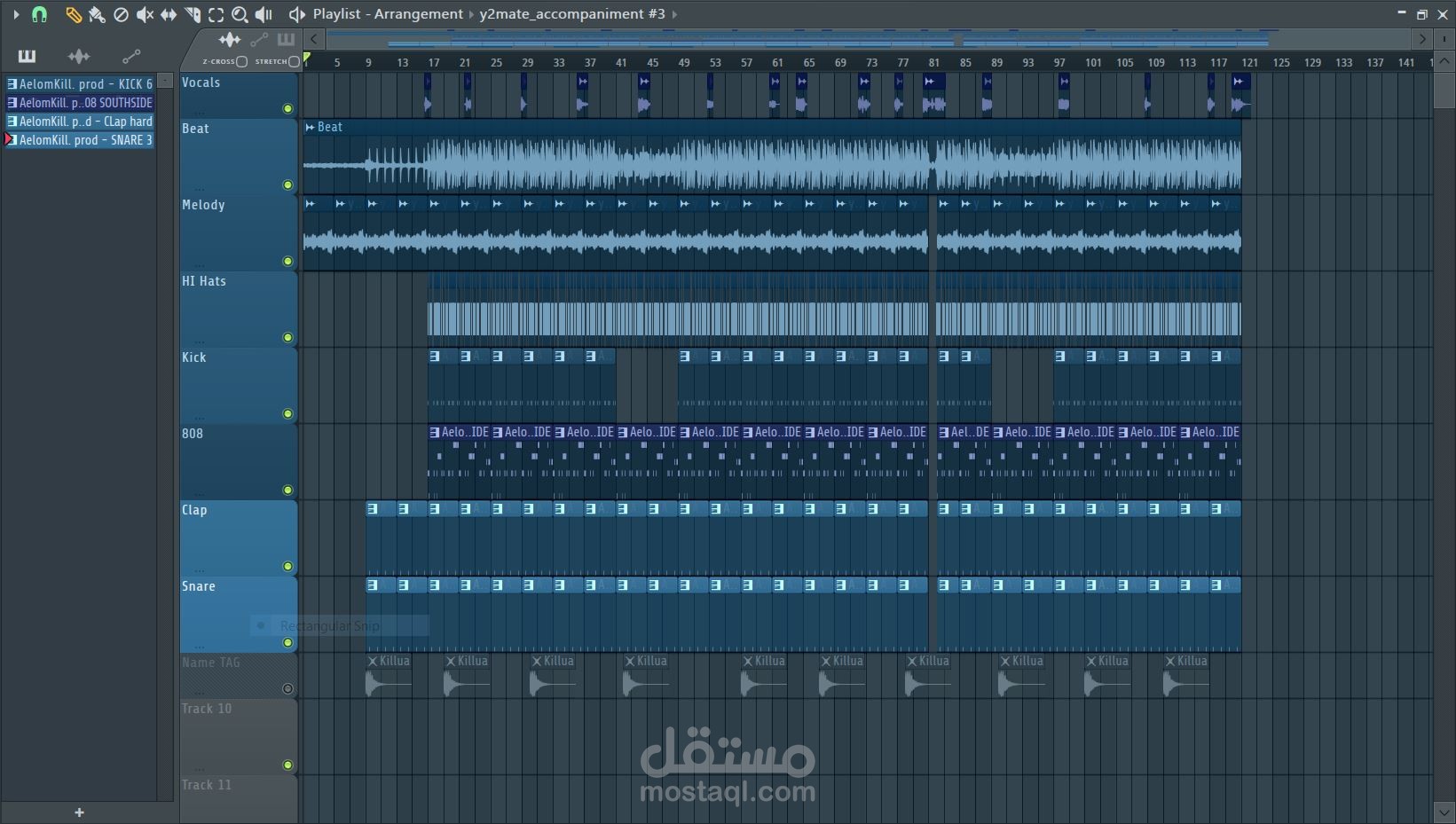The height and width of the screenshot is (824, 1456).
Task: Open the first 808 pattern clip menu
Action: [435, 433]
